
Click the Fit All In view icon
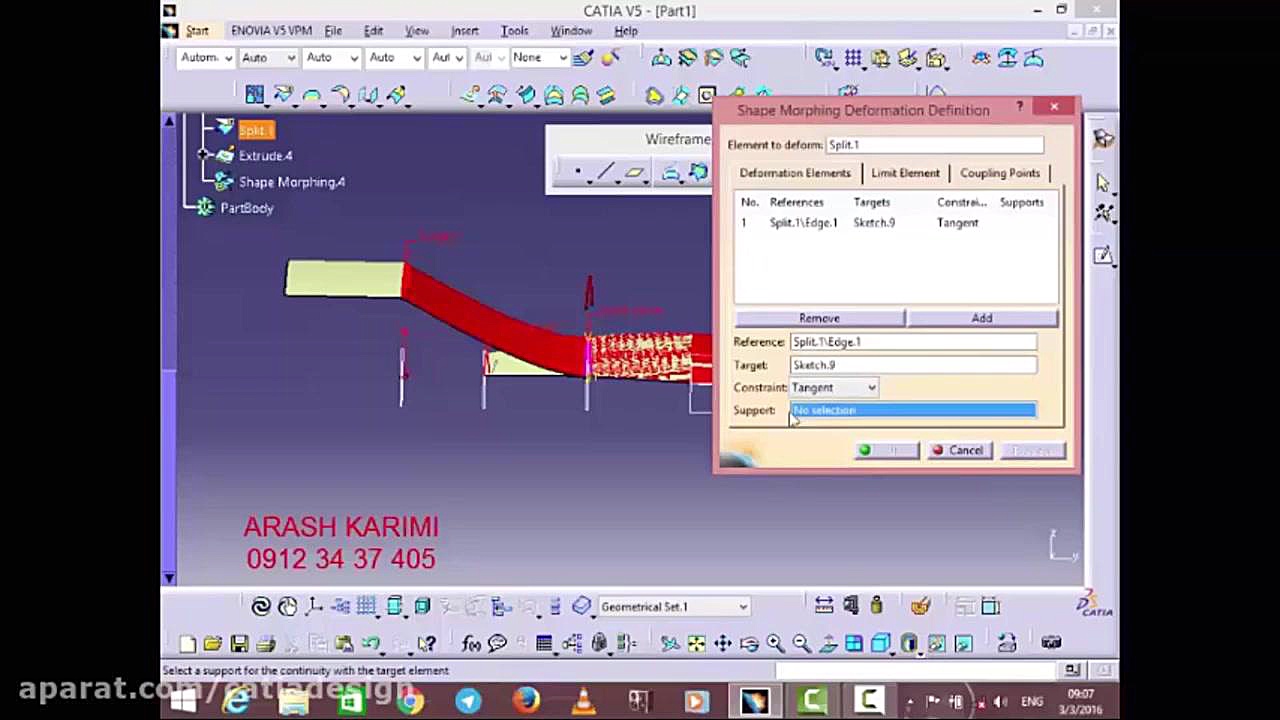point(696,643)
